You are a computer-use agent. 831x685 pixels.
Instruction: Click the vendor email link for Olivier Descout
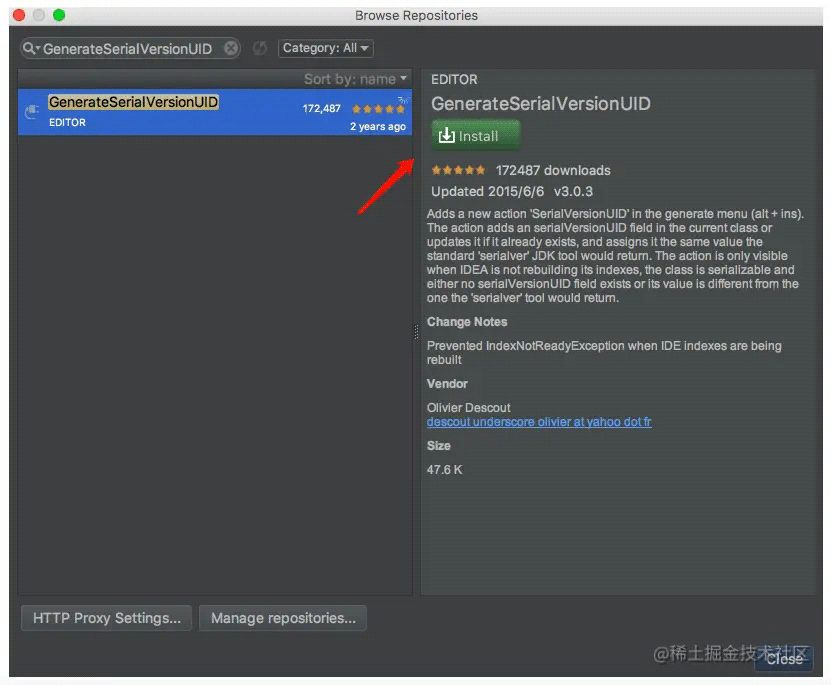point(539,422)
